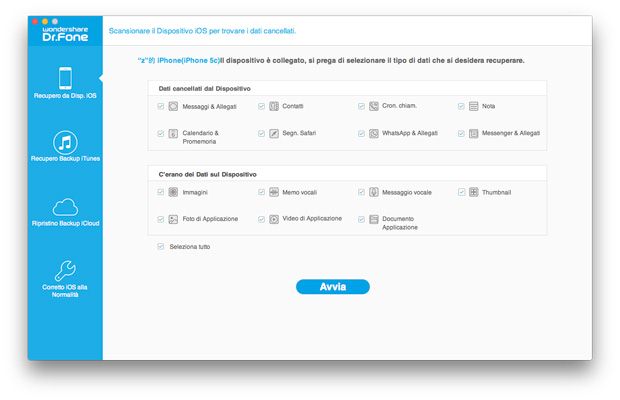This screenshot has width=620, height=400.
Task: Open Ripristino Backup iCloud cloud icon
Action: point(64,206)
